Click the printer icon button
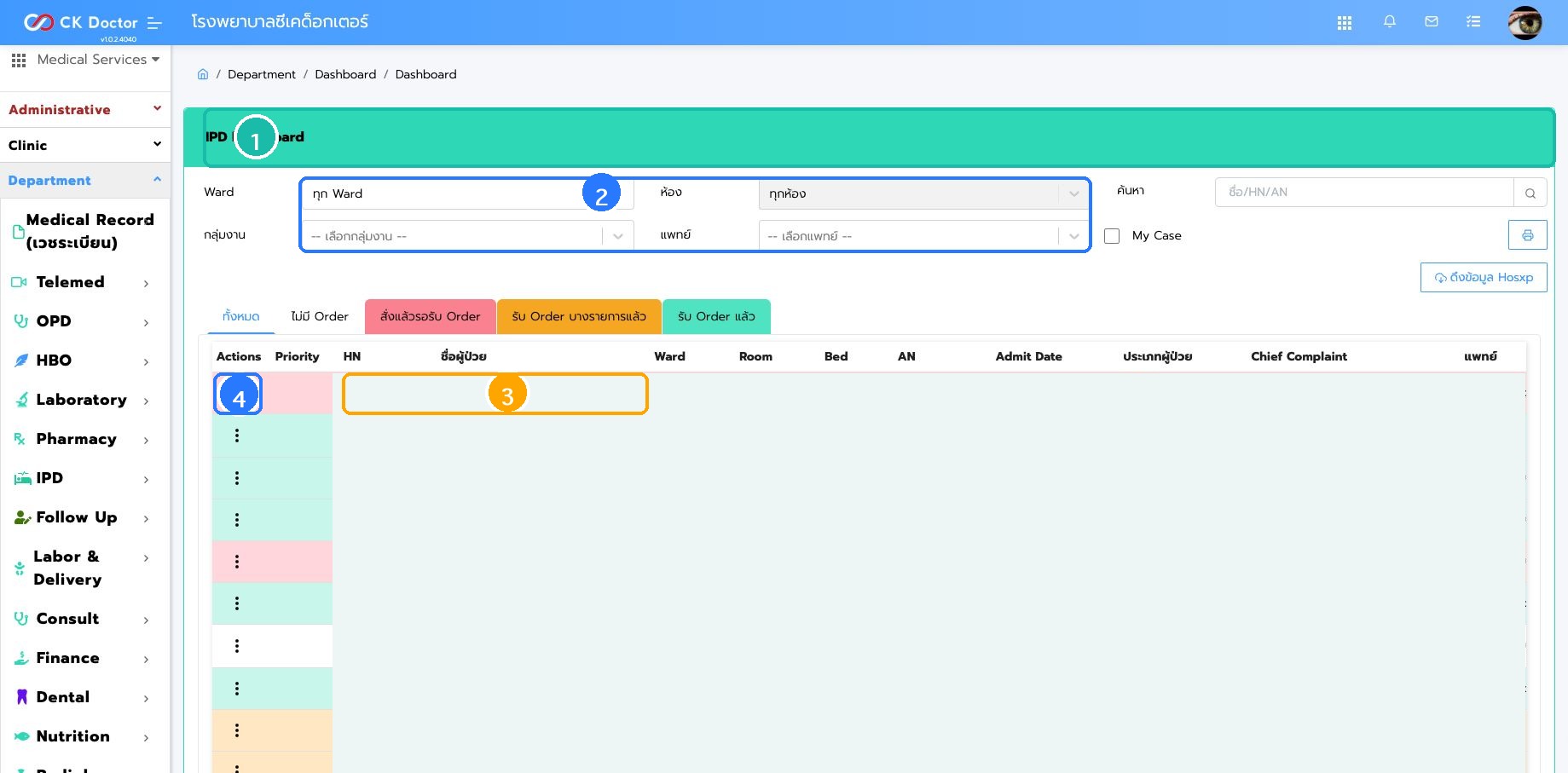This screenshot has width=1568, height=773. point(1528,235)
